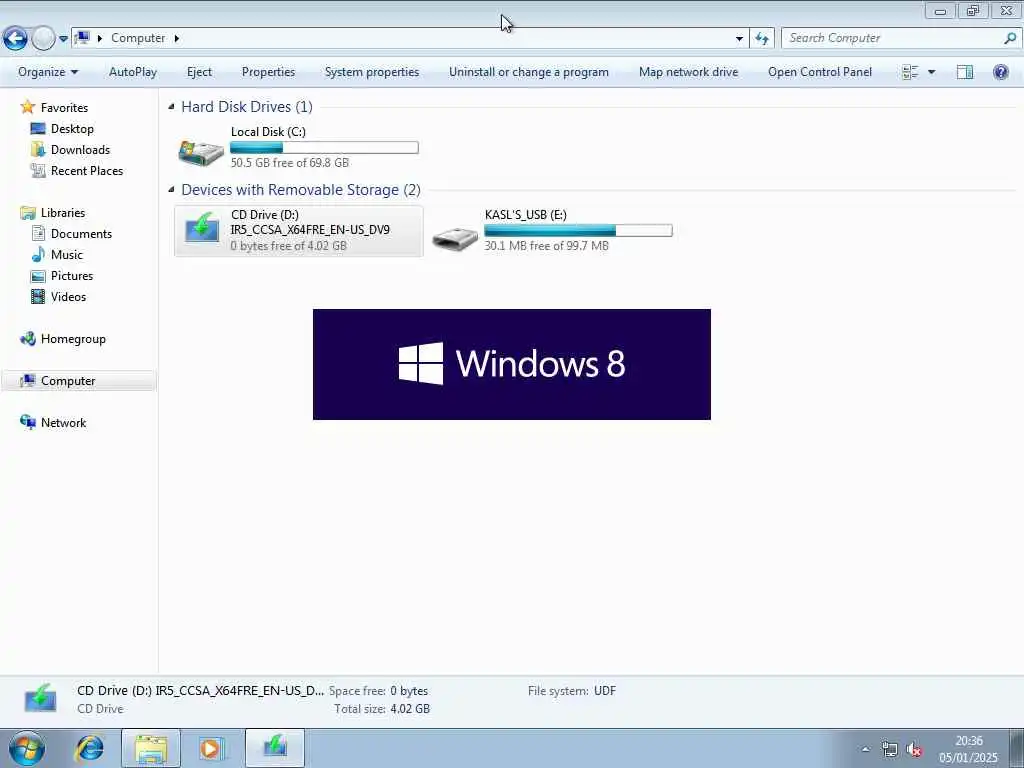The image size is (1024, 768).
Task: Open the Organize menu
Action: [x=48, y=72]
